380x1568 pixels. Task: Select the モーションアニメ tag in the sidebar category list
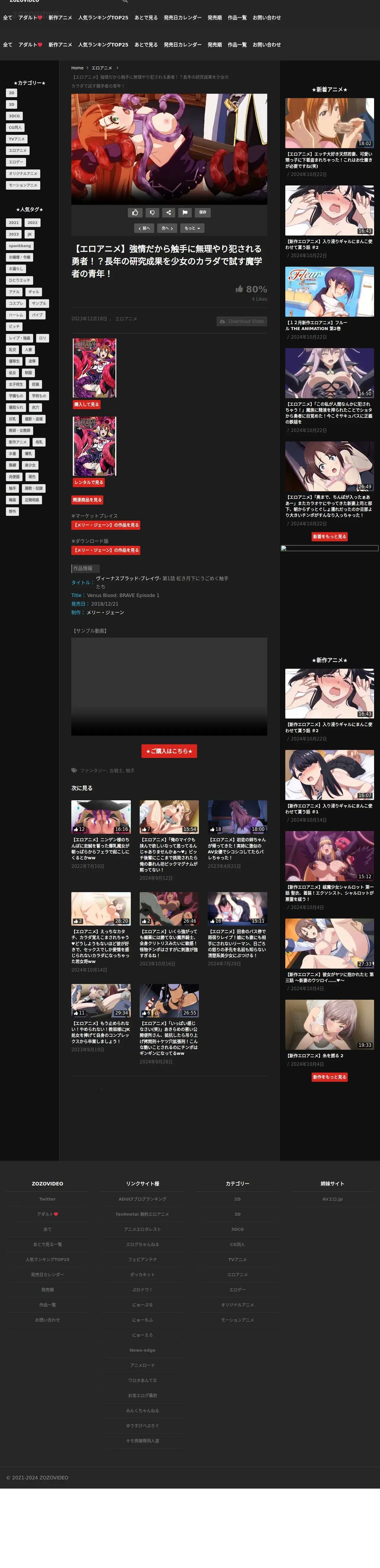coord(23,186)
